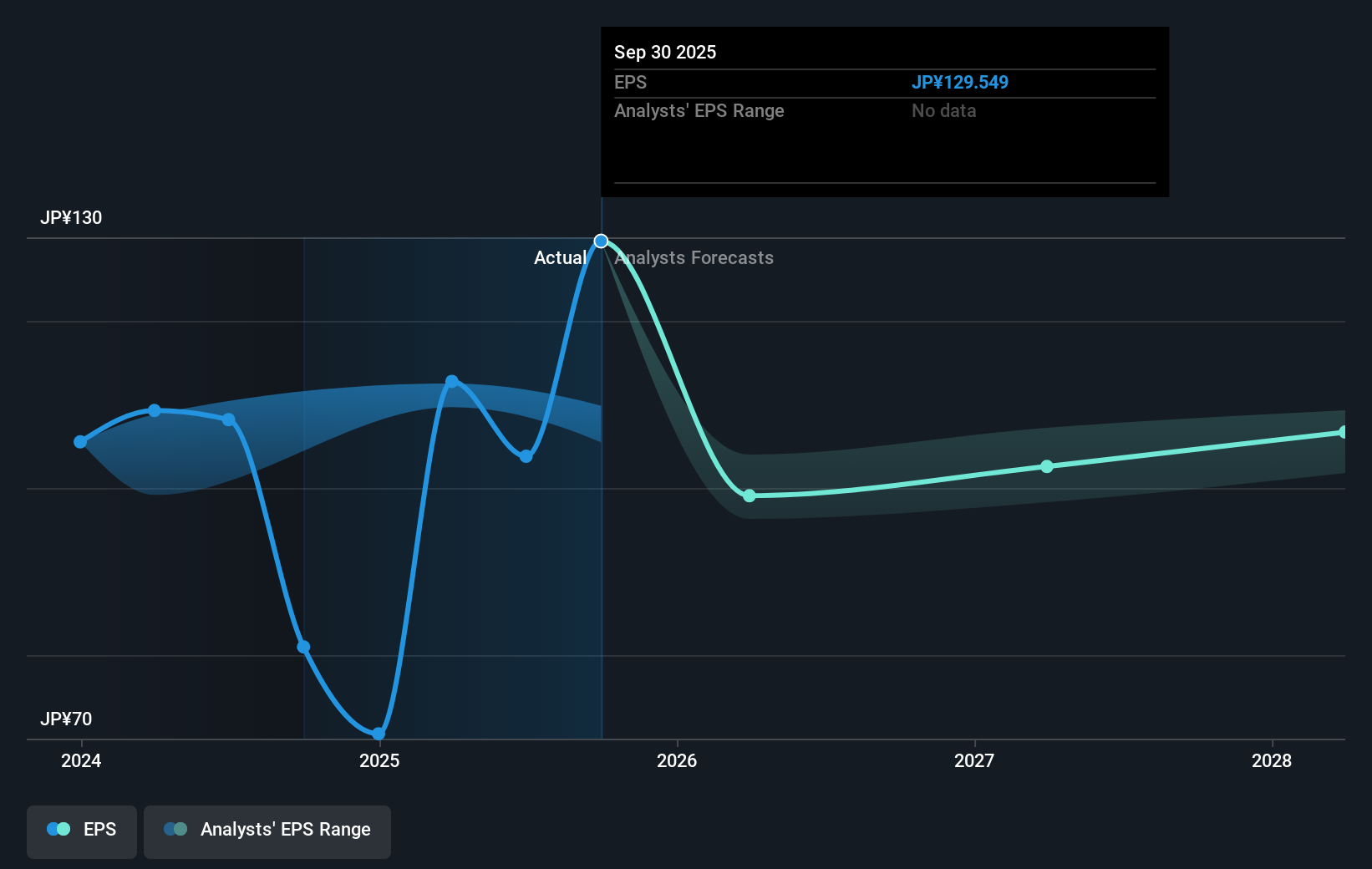This screenshot has height=869, width=1372.
Task: Click the Actual section label
Action: pos(560,258)
